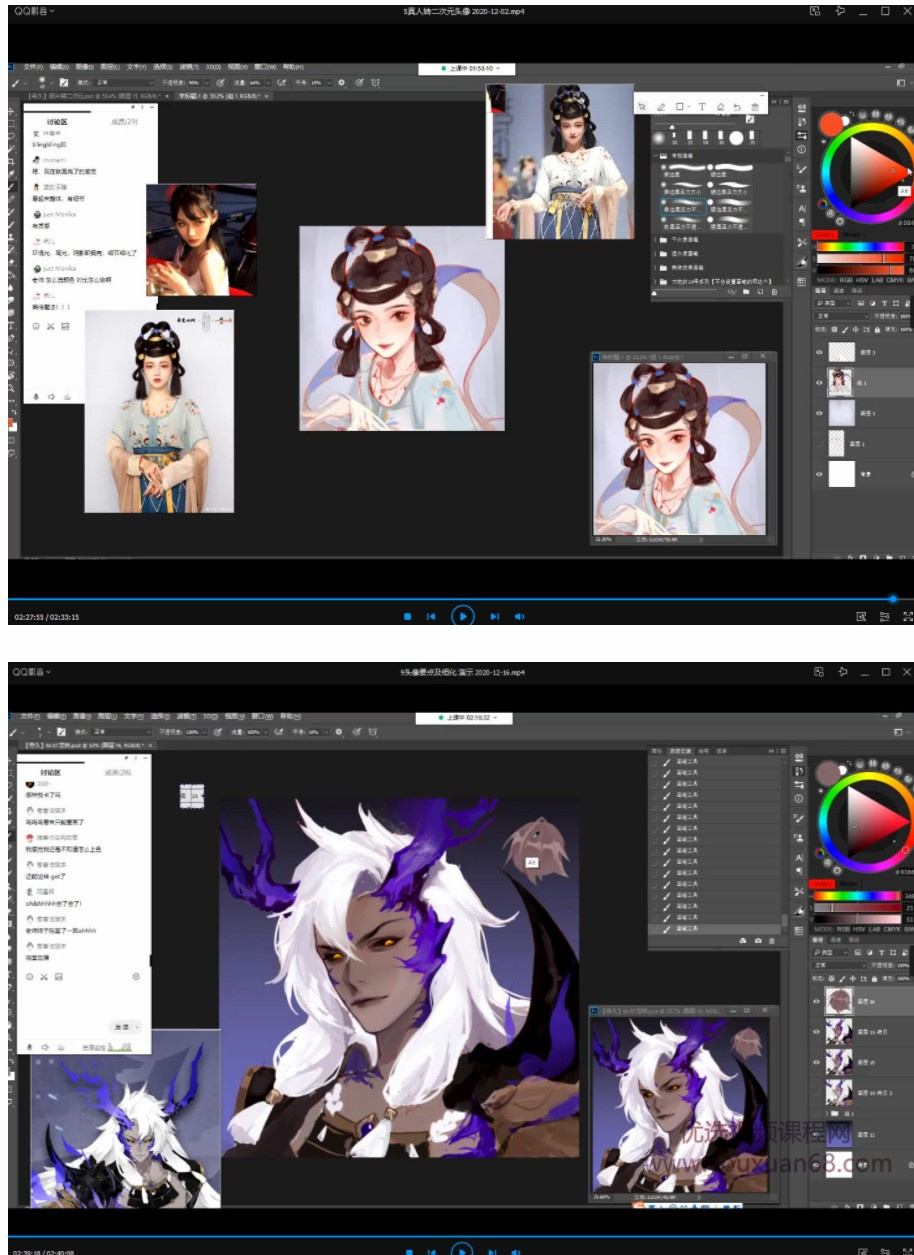Screen dimensions: 914x1255
Task: Expand the last brush folder in the brush presets panel
Action: (656, 282)
